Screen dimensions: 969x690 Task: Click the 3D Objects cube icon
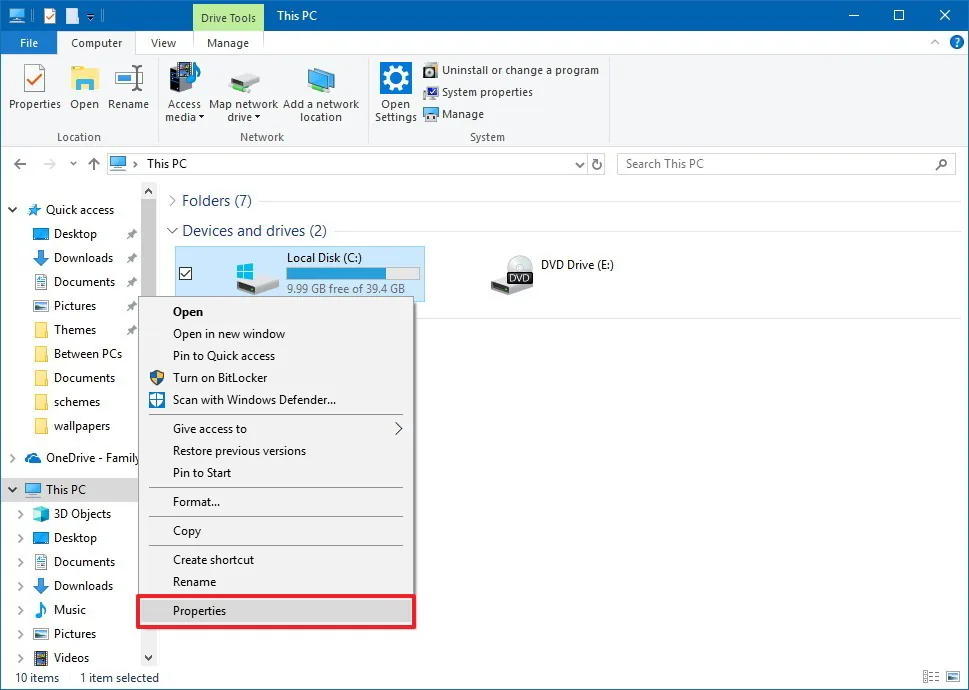tap(41, 514)
